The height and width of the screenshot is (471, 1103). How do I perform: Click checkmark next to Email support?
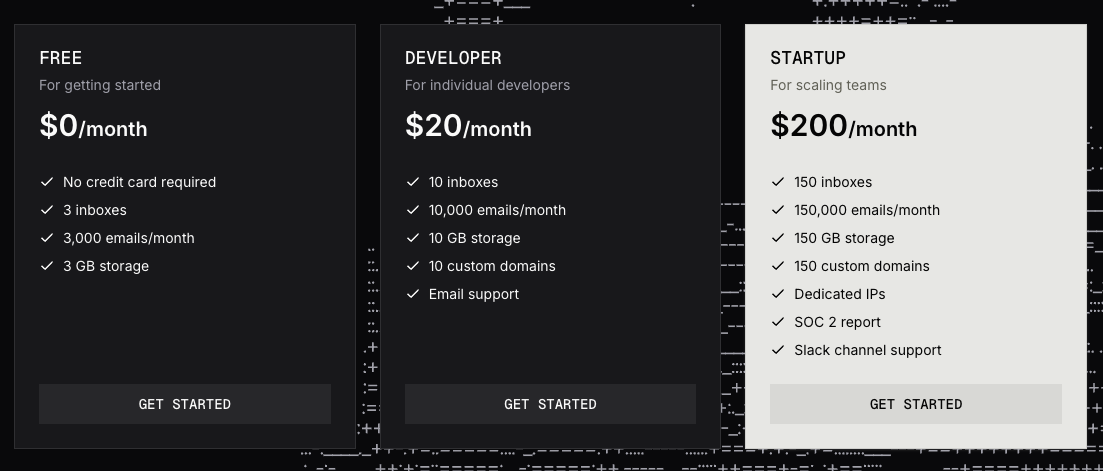coord(413,294)
